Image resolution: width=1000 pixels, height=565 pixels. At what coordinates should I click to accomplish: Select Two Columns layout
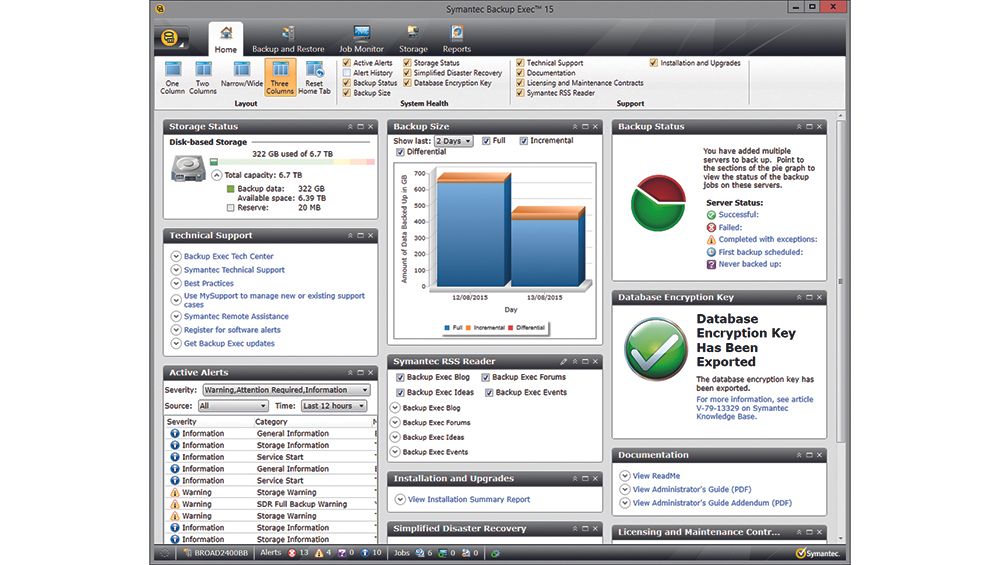pos(203,78)
